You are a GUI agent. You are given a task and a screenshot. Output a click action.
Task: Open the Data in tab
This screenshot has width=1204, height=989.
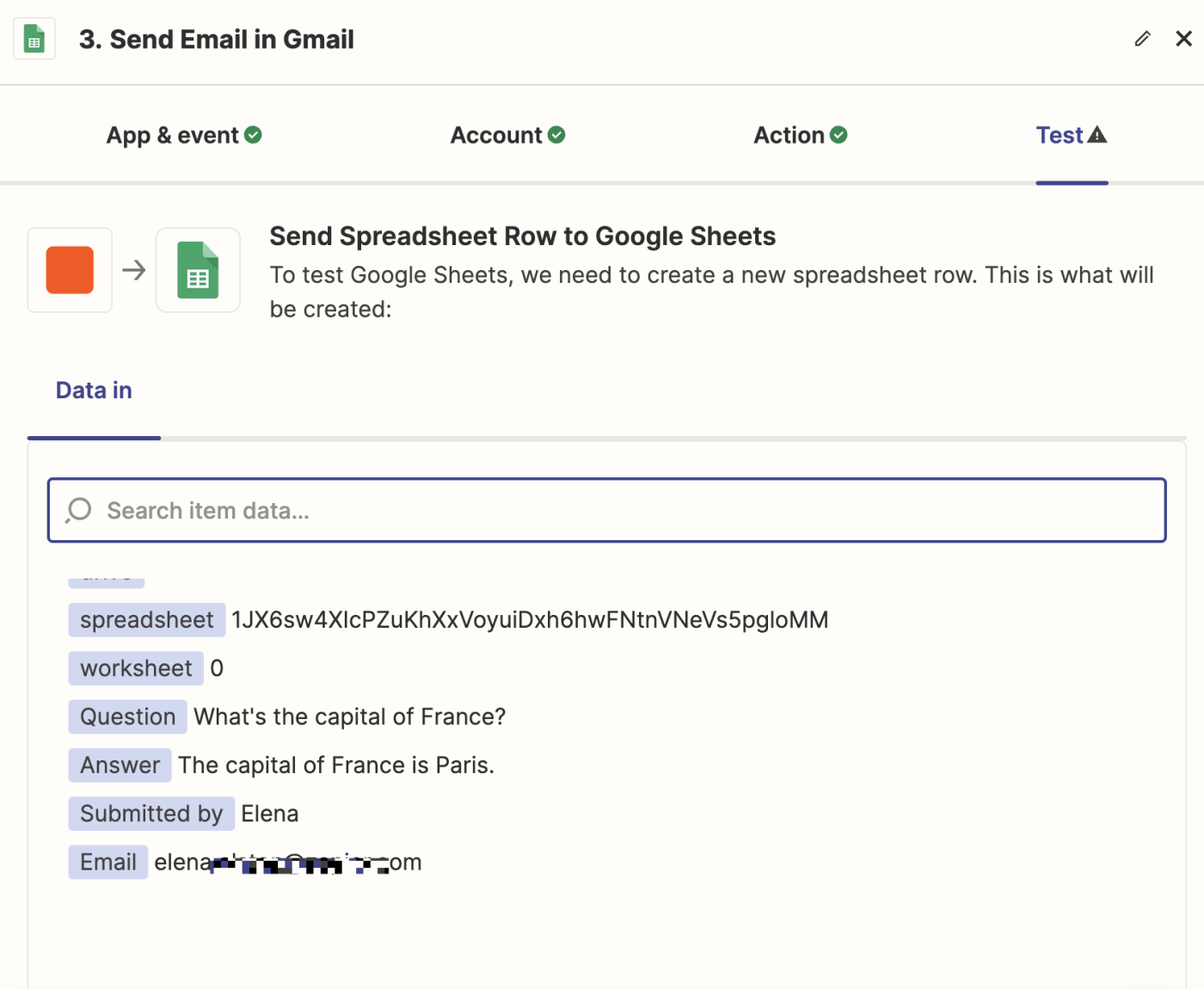pos(94,390)
